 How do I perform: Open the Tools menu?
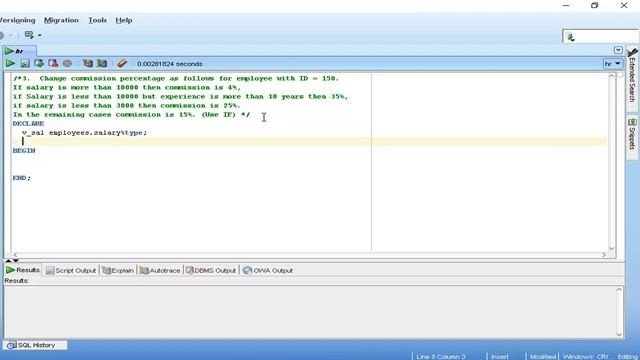click(98, 20)
